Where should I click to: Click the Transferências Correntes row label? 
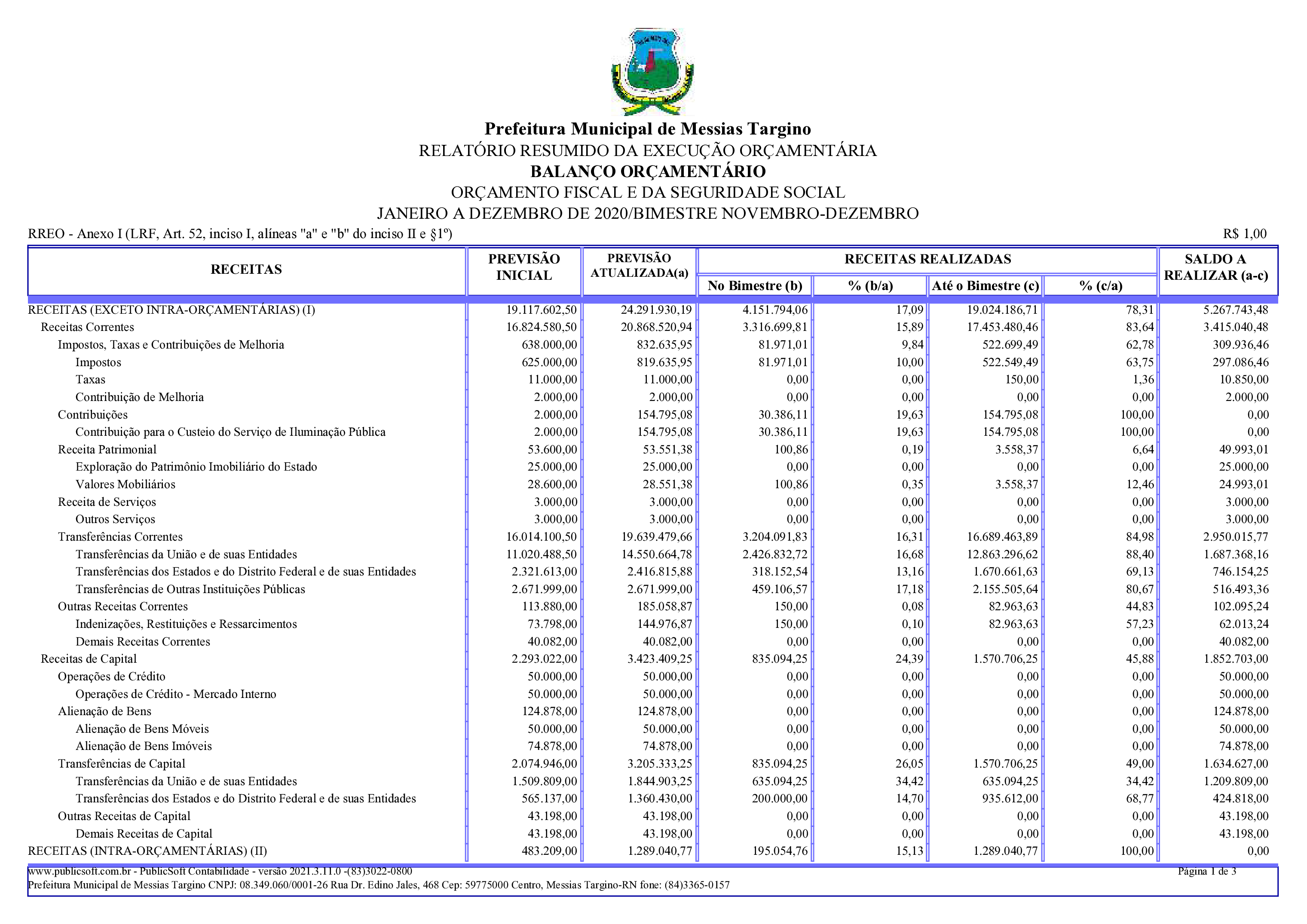click(x=120, y=537)
